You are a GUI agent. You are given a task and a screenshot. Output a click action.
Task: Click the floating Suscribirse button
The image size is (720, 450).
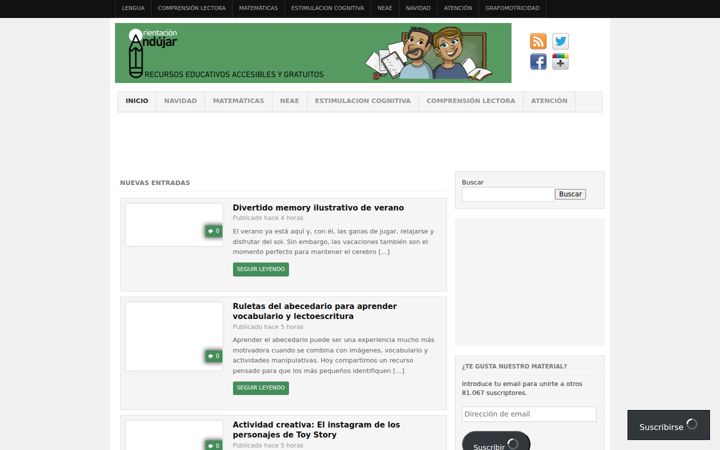669,425
